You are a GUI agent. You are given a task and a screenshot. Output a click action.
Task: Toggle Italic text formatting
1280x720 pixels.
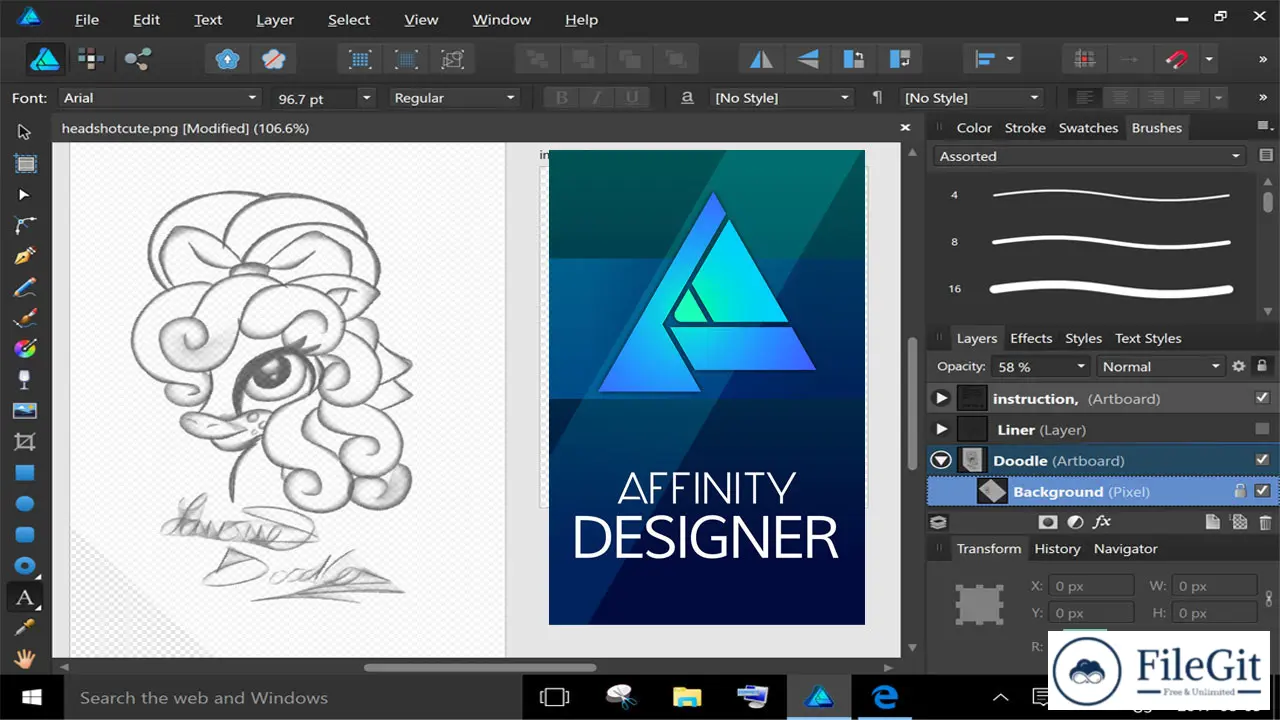pos(597,98)
